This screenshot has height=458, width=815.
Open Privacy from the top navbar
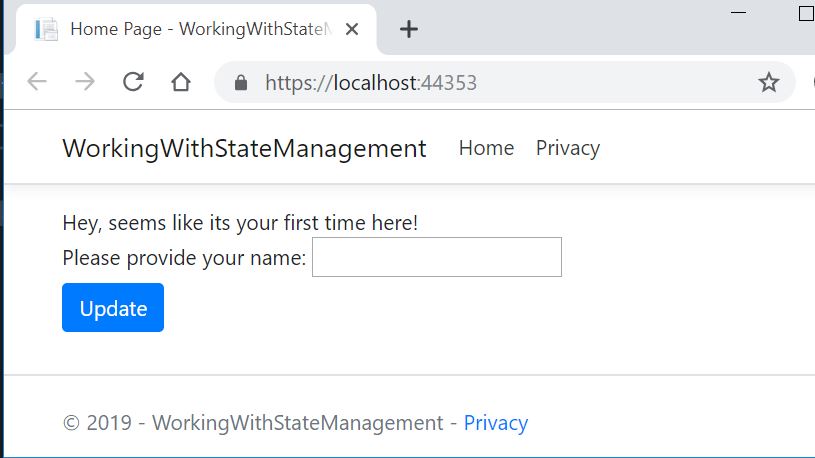567,148
